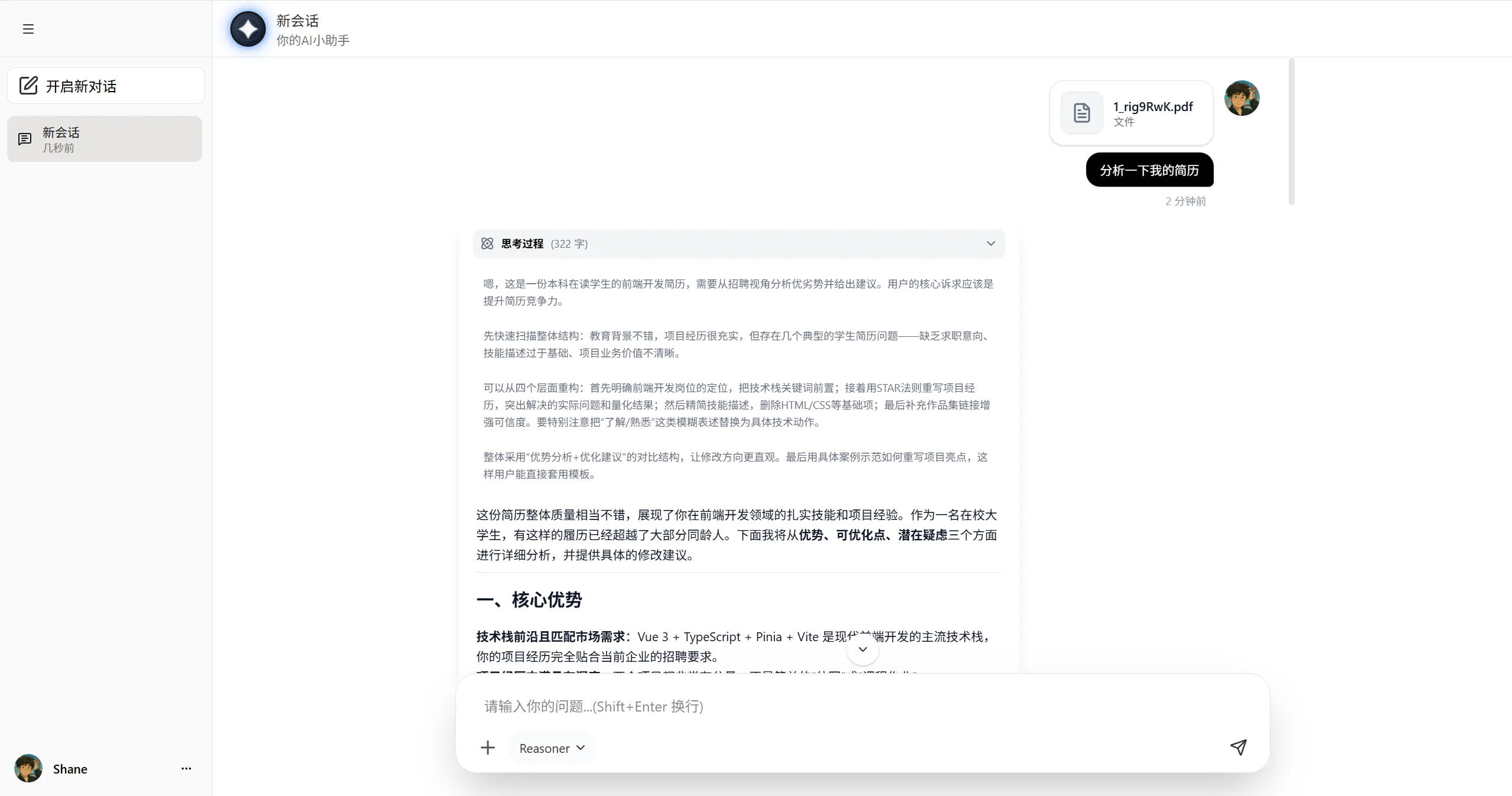Click the vertical scrollbar on the right
Image resolution: width=1512 pixels, height=796 pixels.
click(x=1291, y=131)
